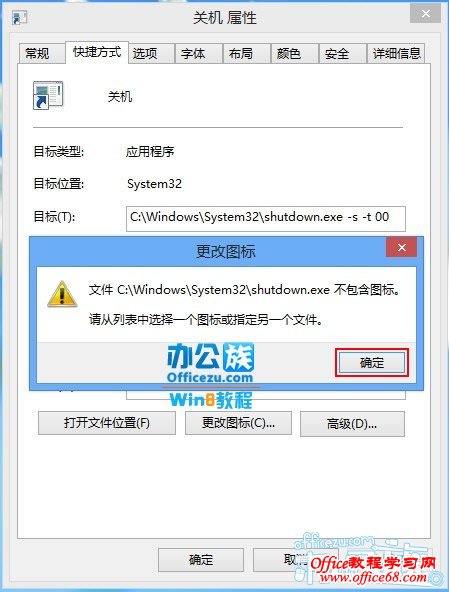449x592 pixels.
Task: Select the 快捷方式 tab
Action: click(97, 52)
